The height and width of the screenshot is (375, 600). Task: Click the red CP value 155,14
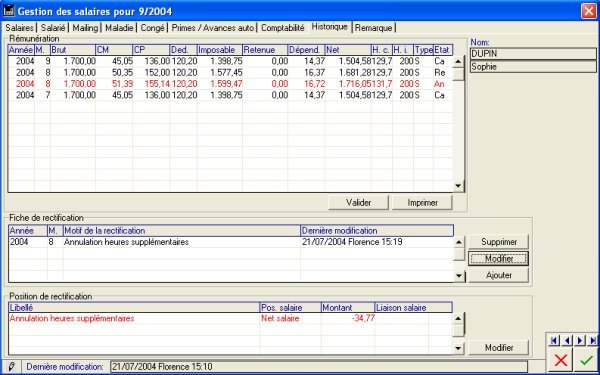(157, 84)
